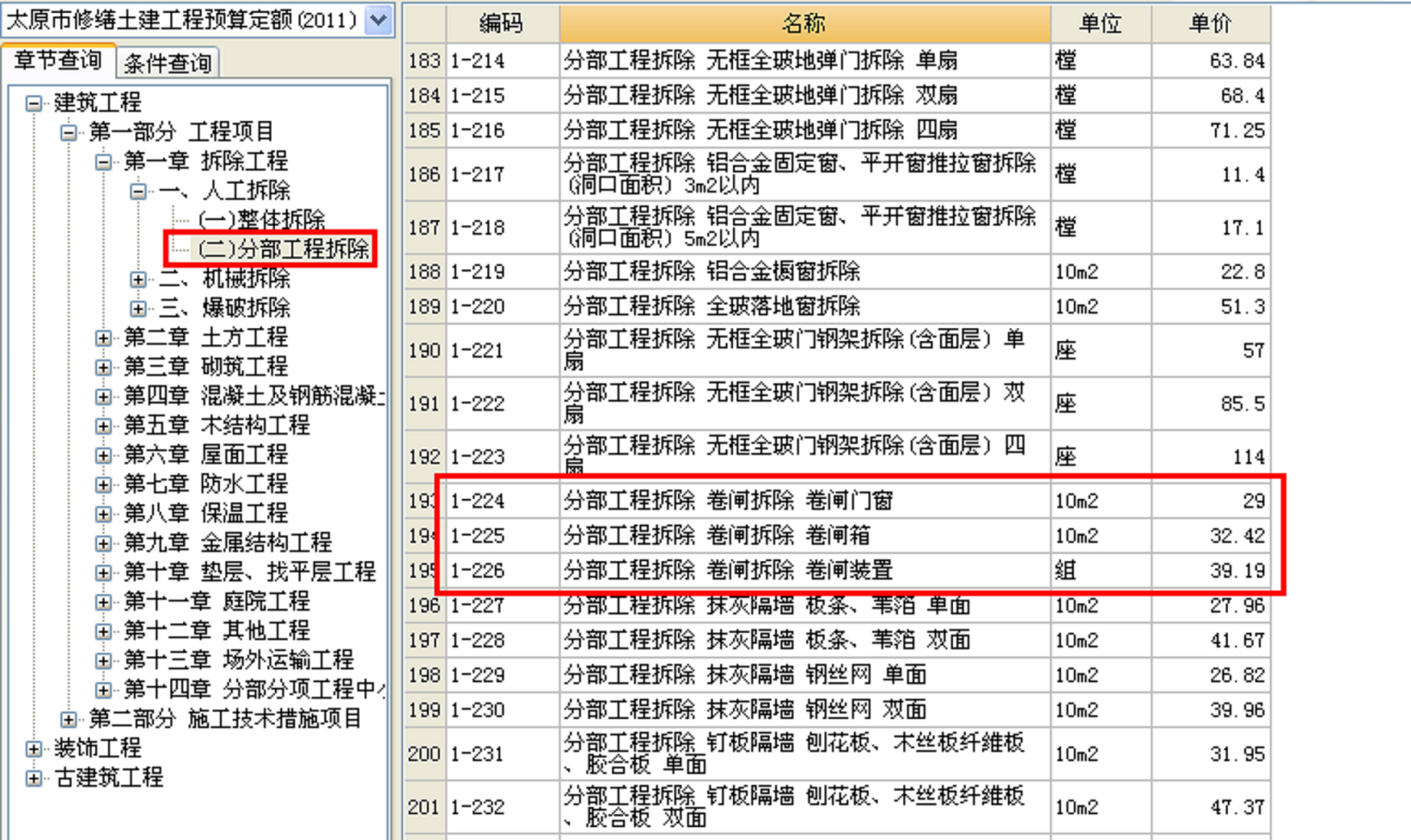1411x840 pixels.
Task: Expand 第九章 金属结构工程 node
Action: click(x=103, y=543)
